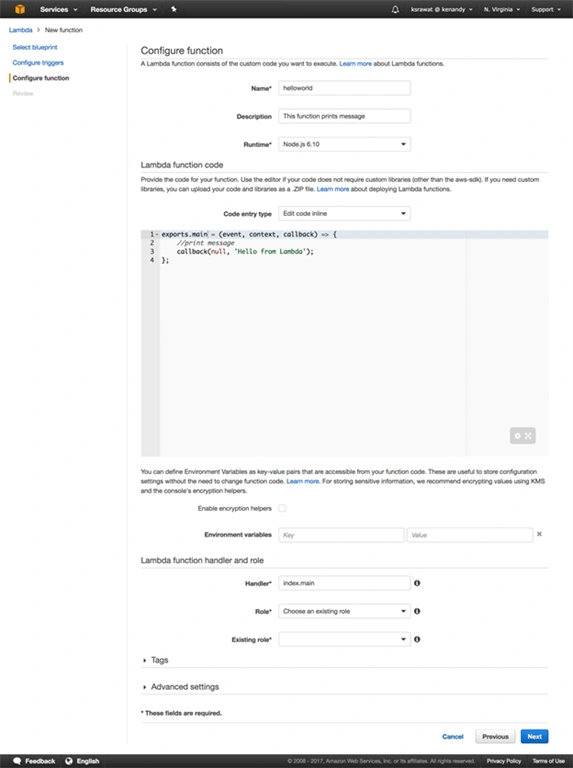Click the environment variable Key field

tap(341, 535)
